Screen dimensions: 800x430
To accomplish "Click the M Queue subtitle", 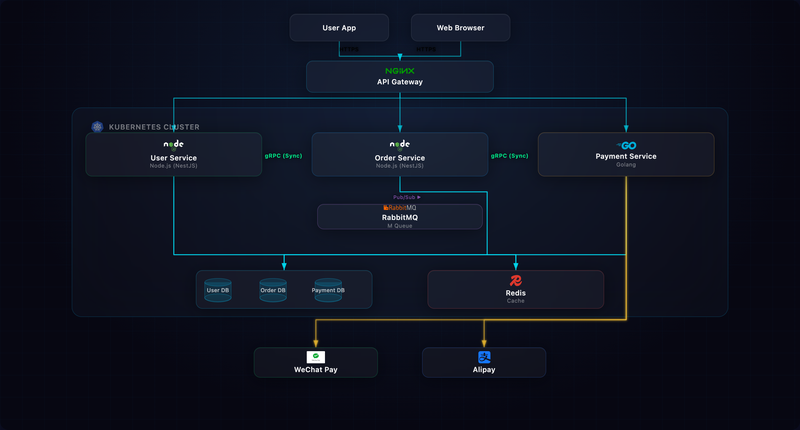I will pyautogui.click(x=399, y=225).
